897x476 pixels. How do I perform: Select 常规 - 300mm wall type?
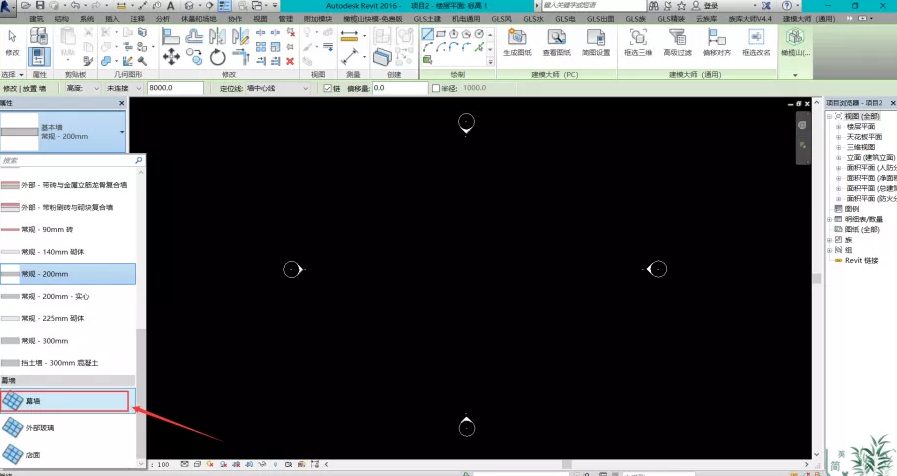coord(68,340)
